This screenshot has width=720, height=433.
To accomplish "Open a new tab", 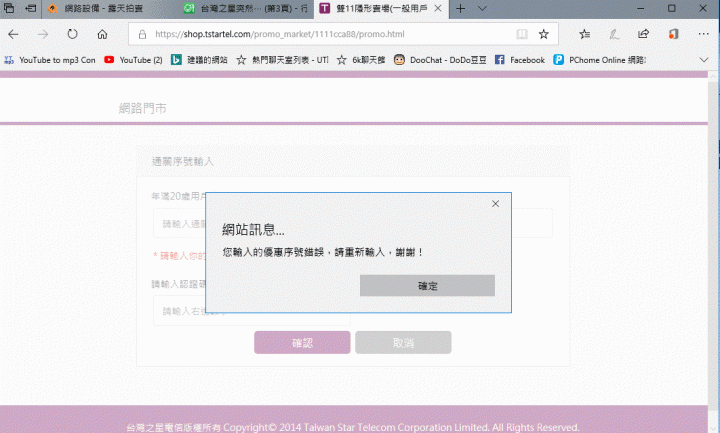I will click(461, 8).
